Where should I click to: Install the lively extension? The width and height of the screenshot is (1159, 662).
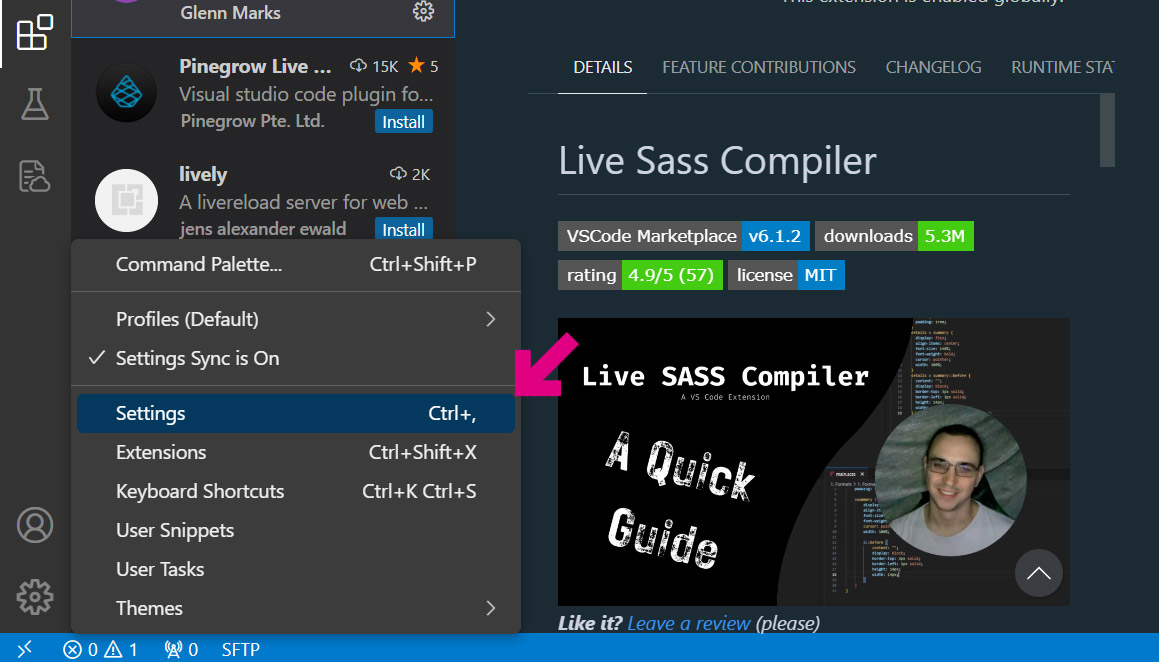pyautogui.click(x=404, y=229)
